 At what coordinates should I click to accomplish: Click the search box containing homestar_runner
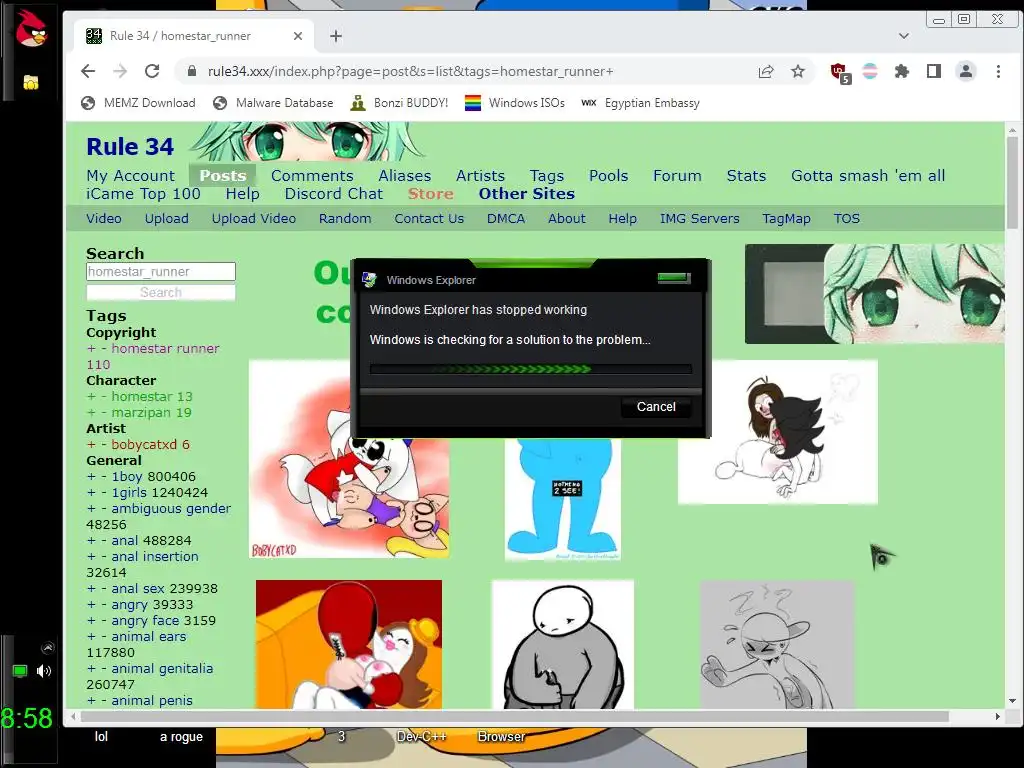[161, 272]
